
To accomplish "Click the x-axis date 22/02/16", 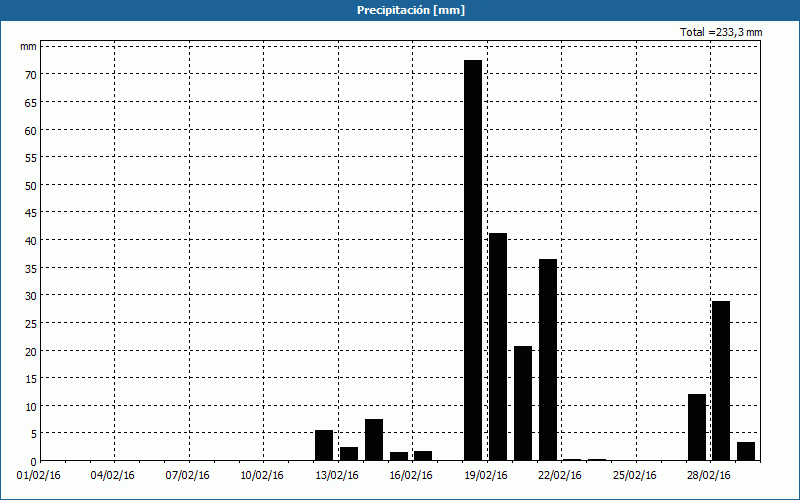I will point(560,476).
